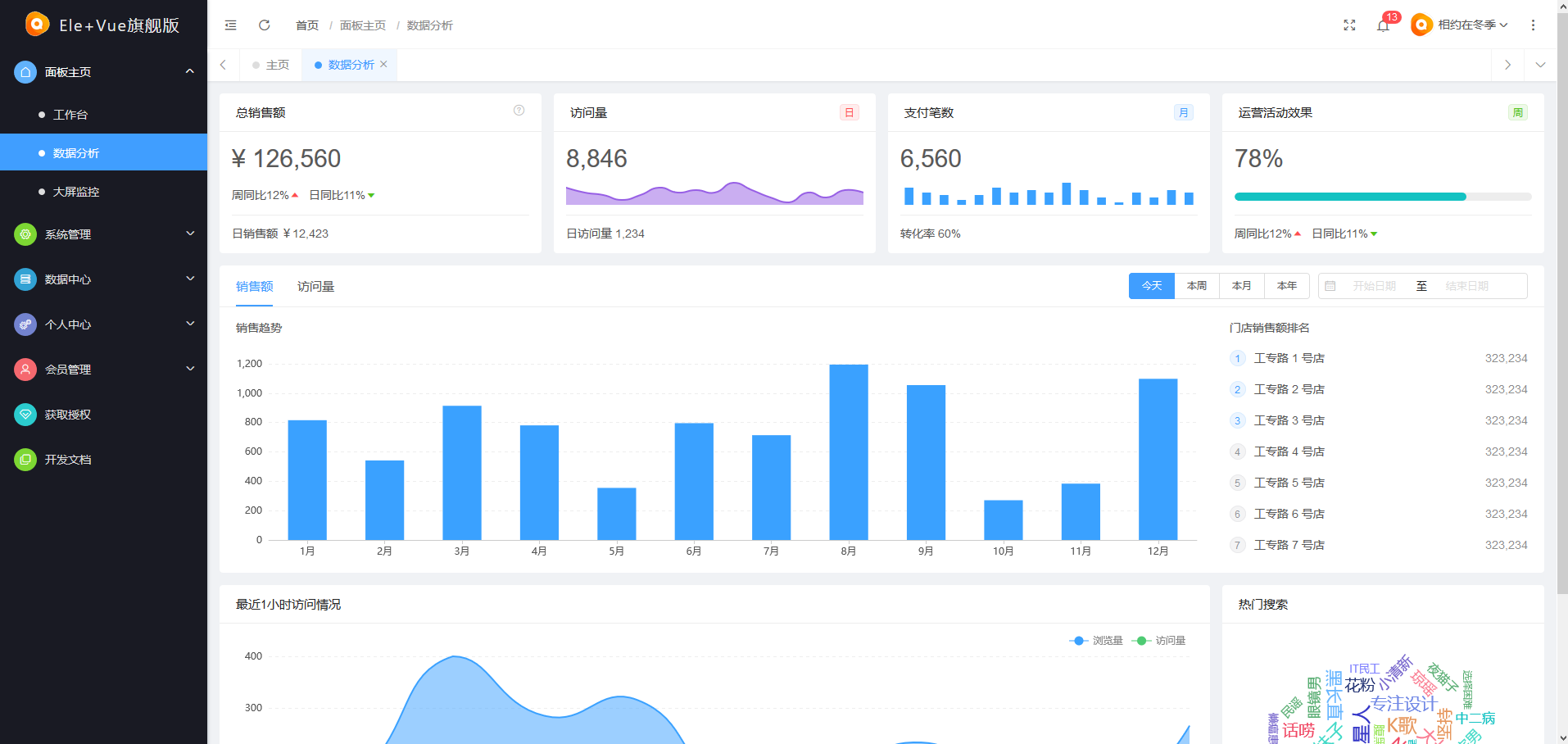The image size is (1568, 744).
Task: Click the user avatar icon
Action: click(1421, 25)
